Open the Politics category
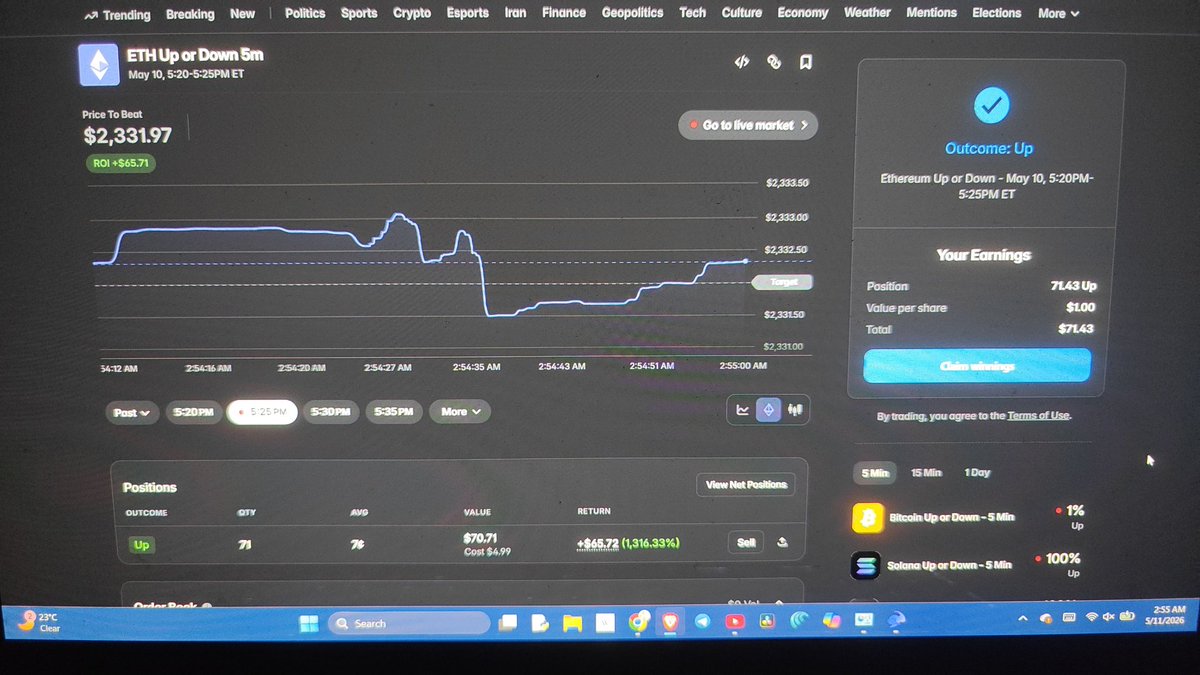Viewport: 1200px width, 675px height. pos(305,13)
